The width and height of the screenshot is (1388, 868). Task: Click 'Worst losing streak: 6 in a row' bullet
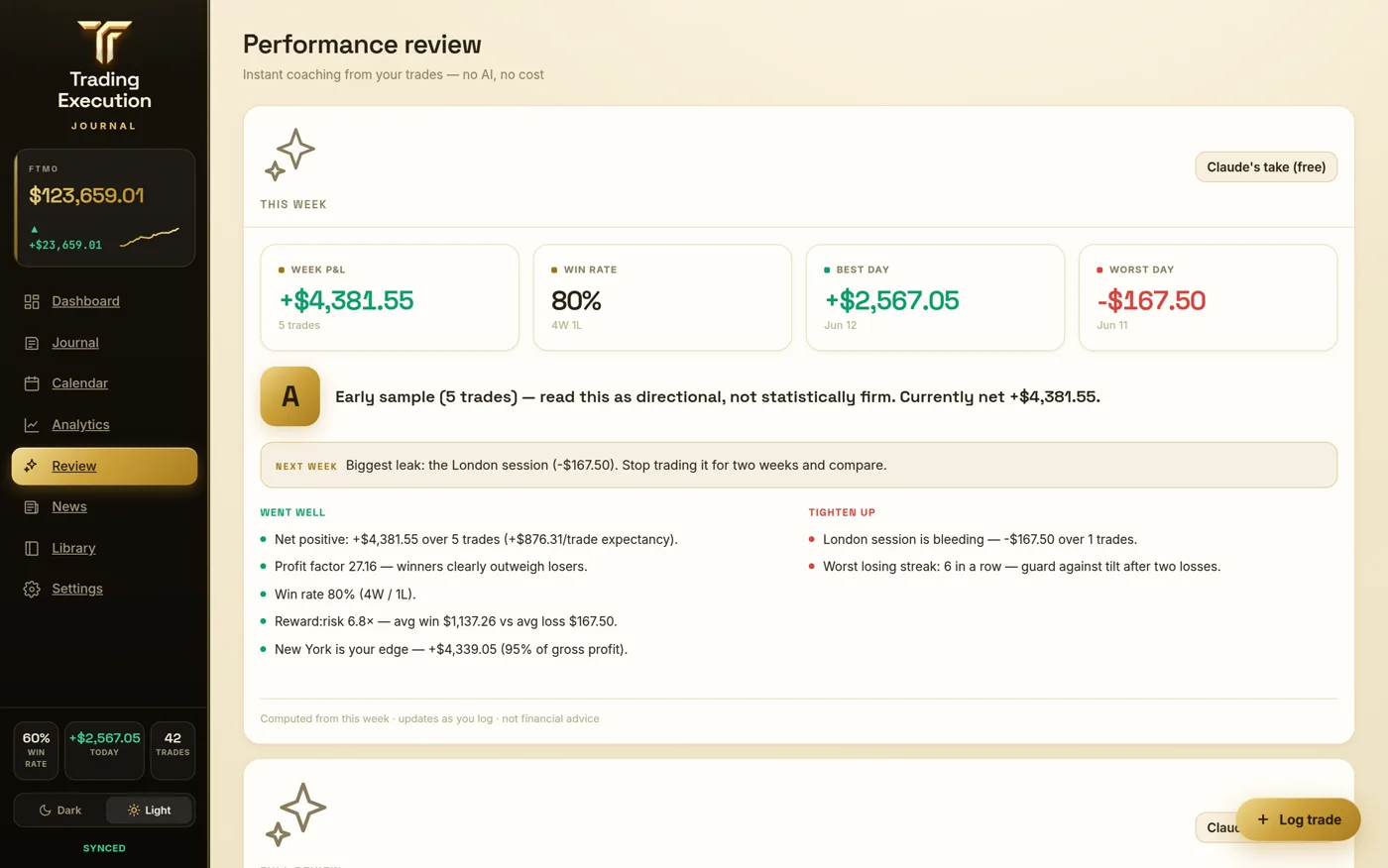click(1021, 567)
